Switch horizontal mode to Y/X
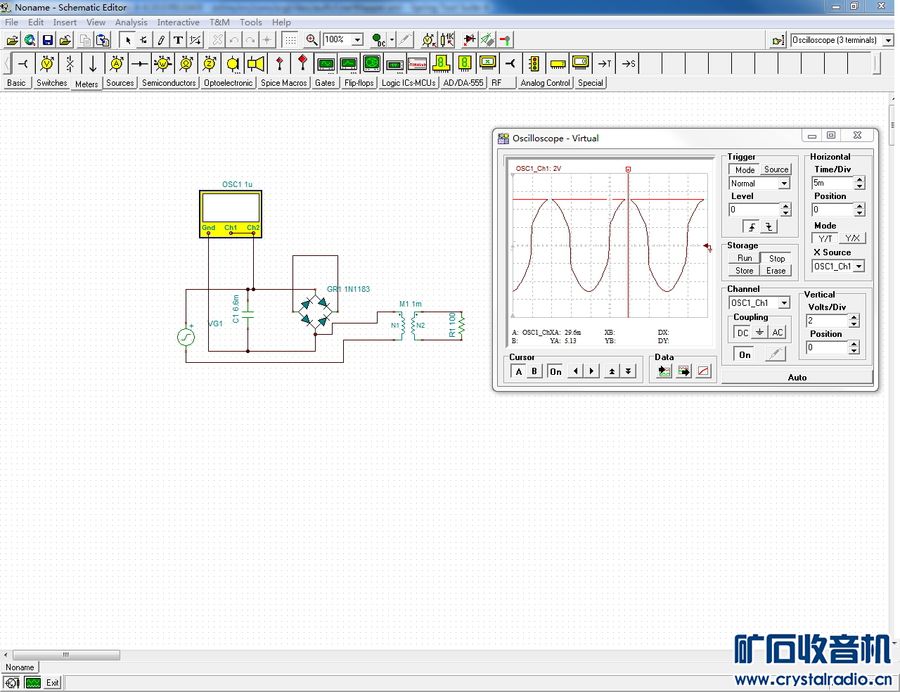The image size is (900, 692). pyautogui.click(x=851, y=238)
